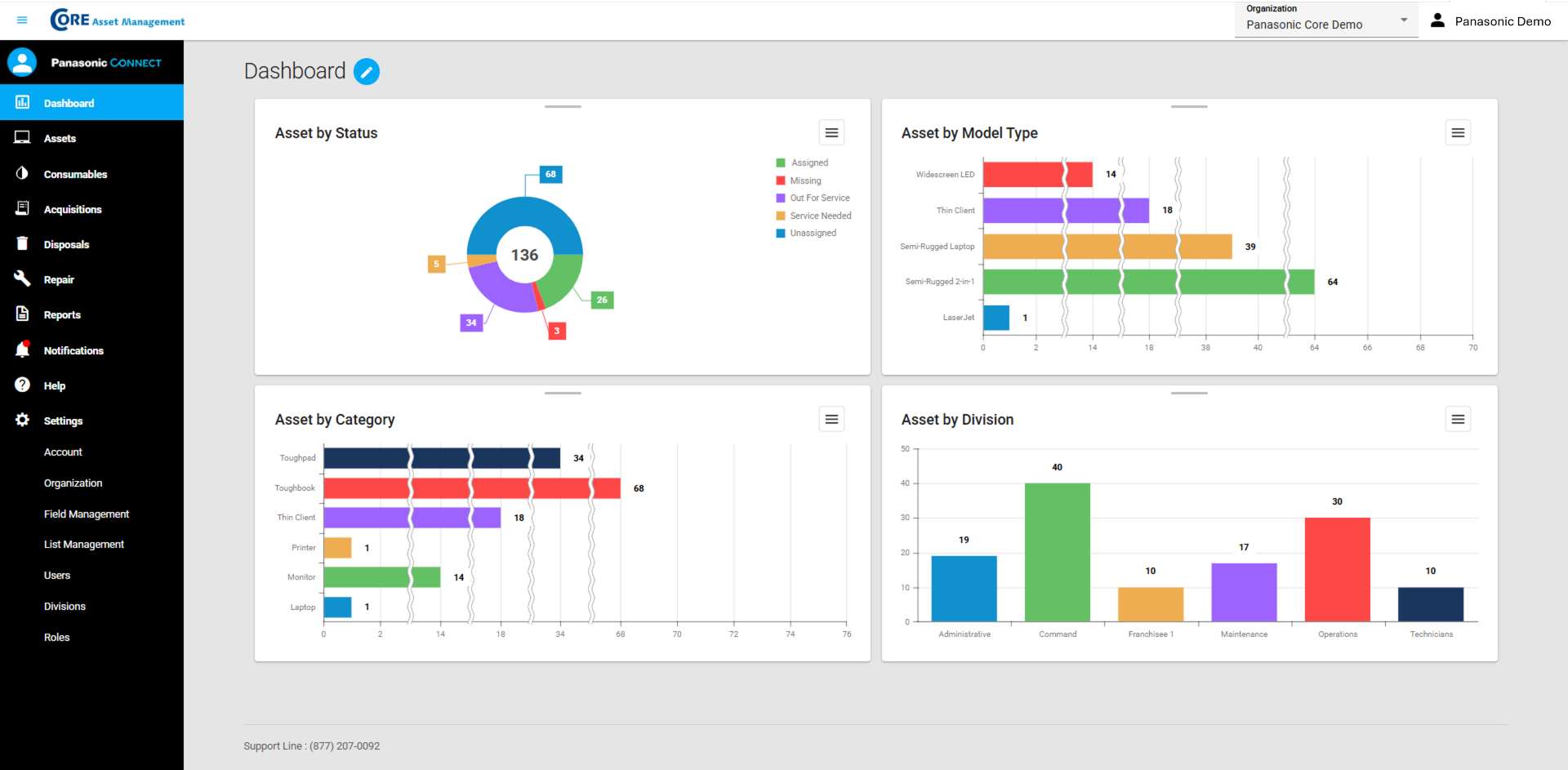Screen dimensions: 1568x770
Task: Click the Notifications bell icon
Action: point(22,349)
